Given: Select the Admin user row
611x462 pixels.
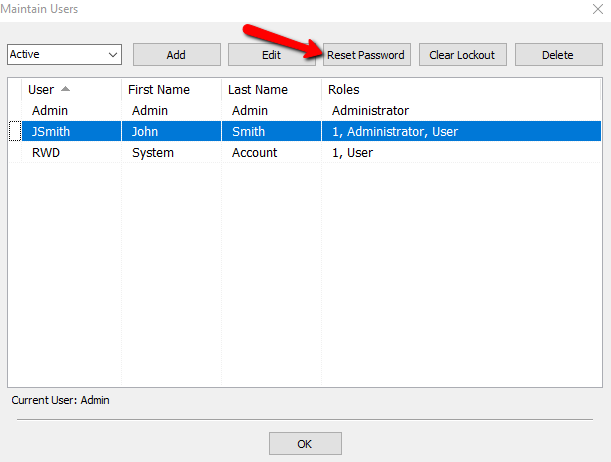Looking at the screenshot, I should 305,111.
